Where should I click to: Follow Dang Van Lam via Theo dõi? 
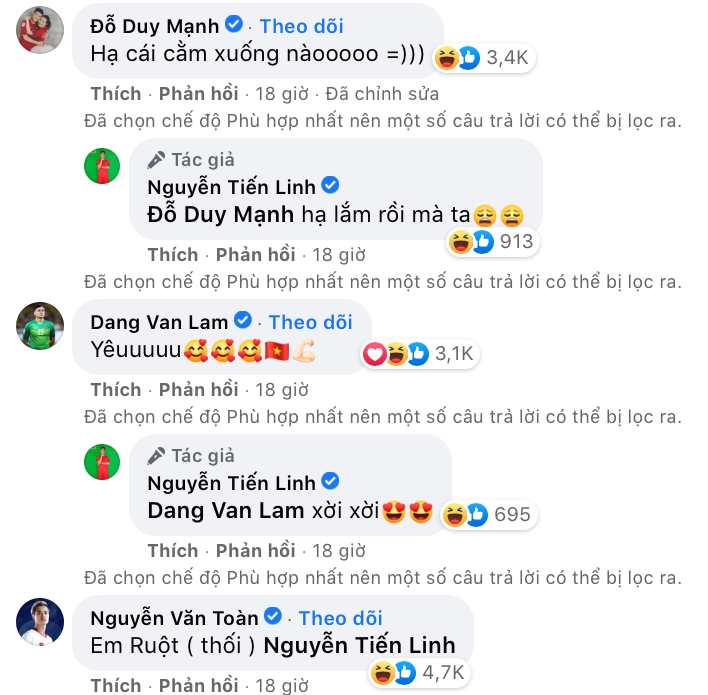[x=310, y=322]
